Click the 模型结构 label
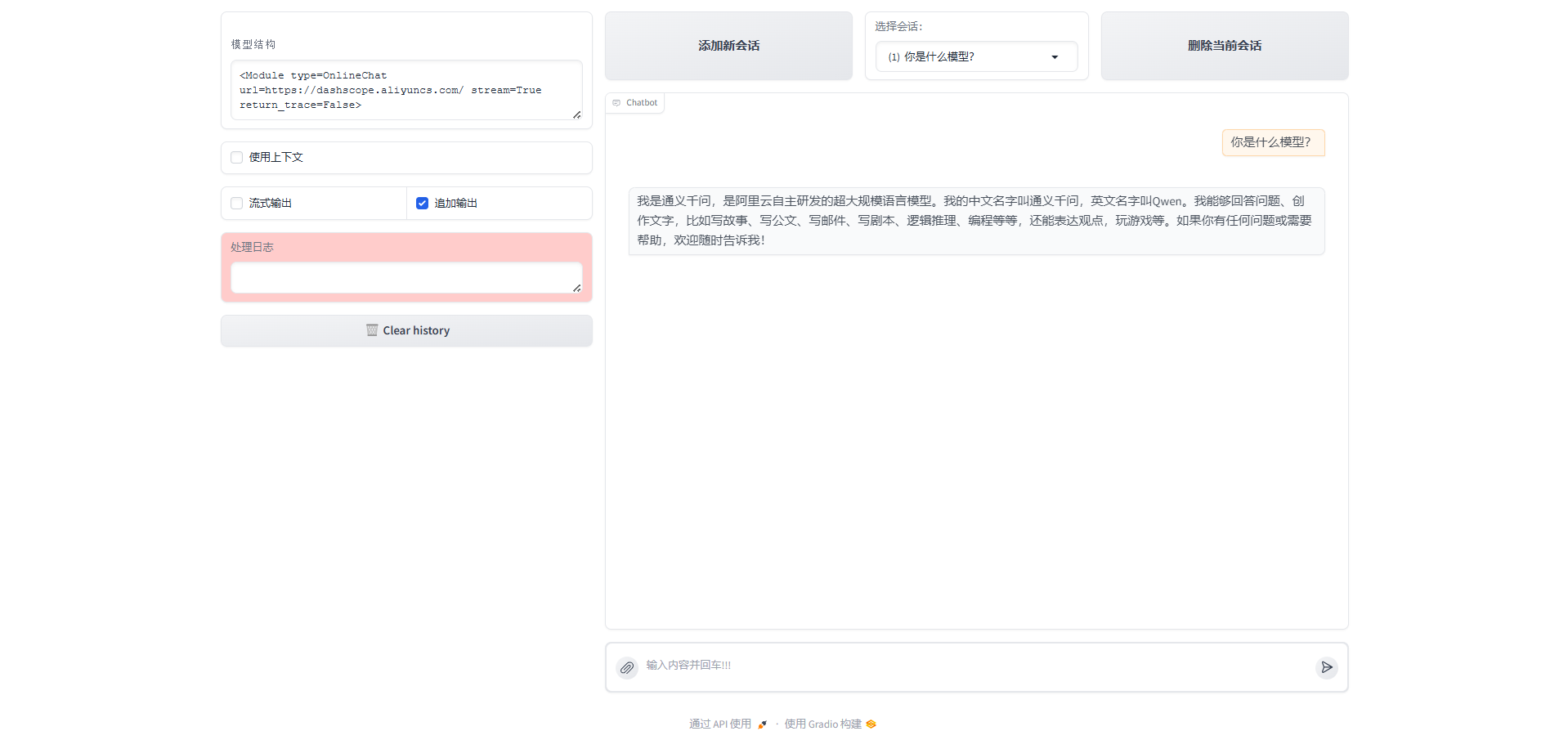The height and width of the screenshot is (740, 1568). 253,44
